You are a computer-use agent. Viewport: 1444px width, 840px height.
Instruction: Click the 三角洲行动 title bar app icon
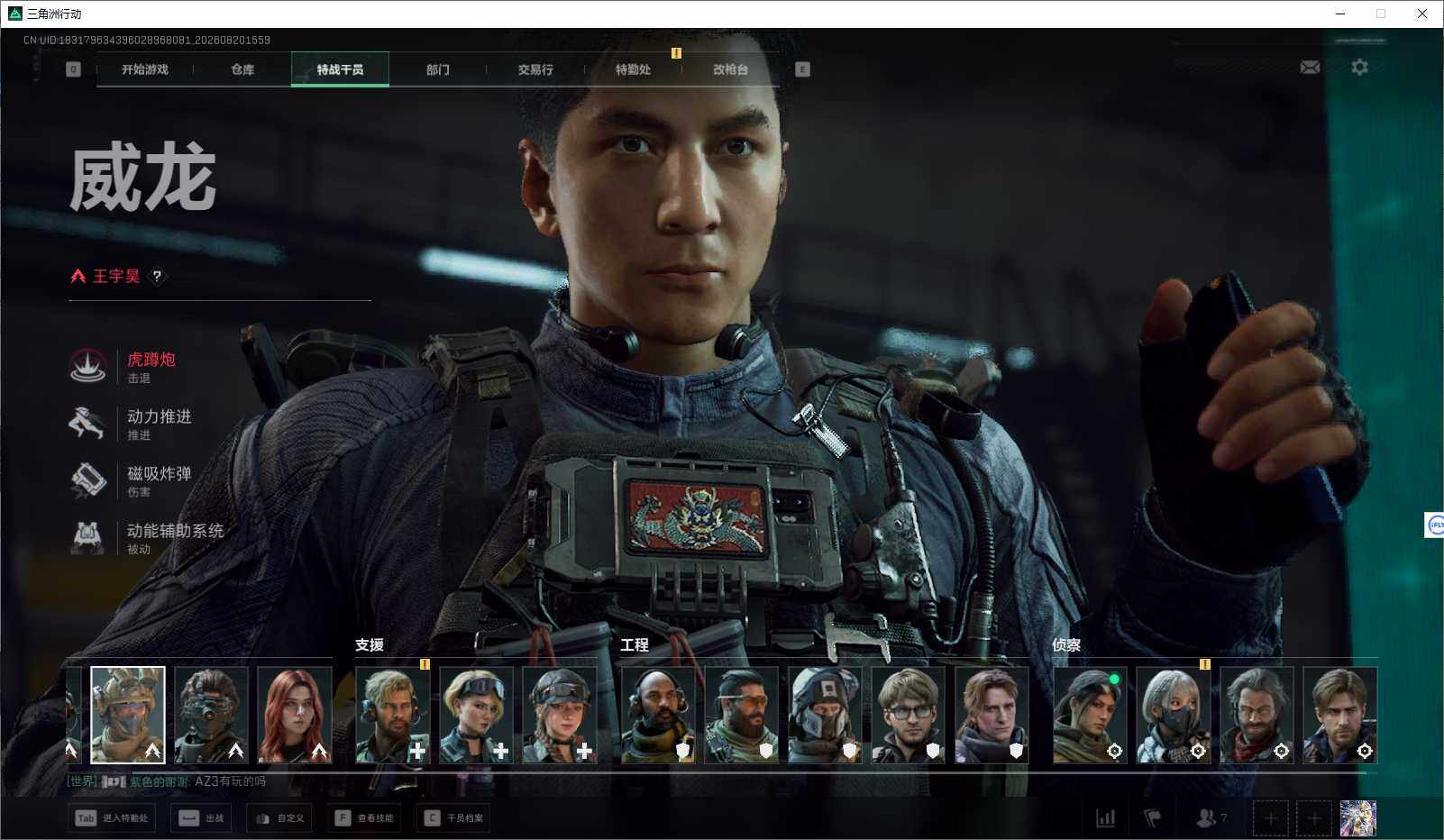[14, 14]
